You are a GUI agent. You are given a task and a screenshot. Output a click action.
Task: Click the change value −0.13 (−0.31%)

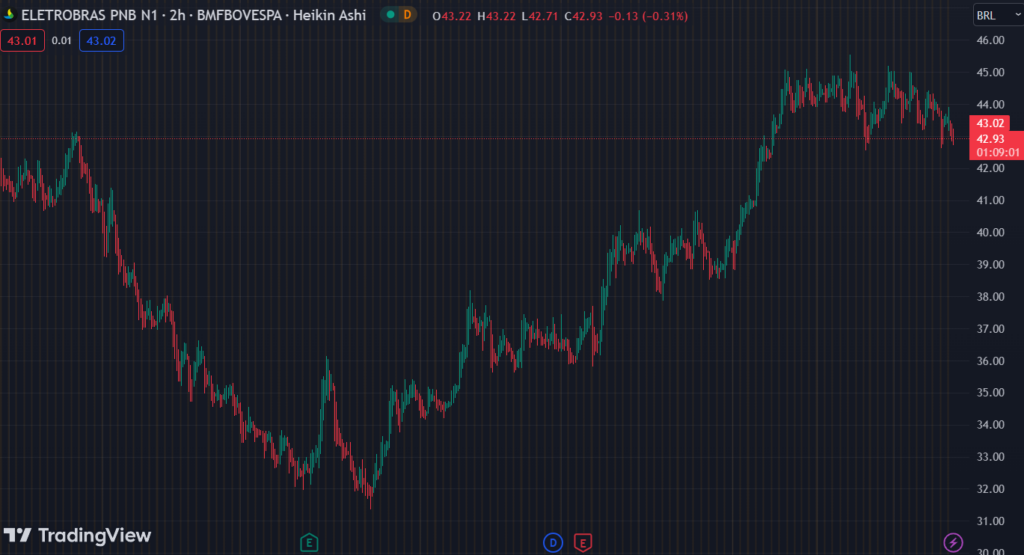tap(648, 16)
